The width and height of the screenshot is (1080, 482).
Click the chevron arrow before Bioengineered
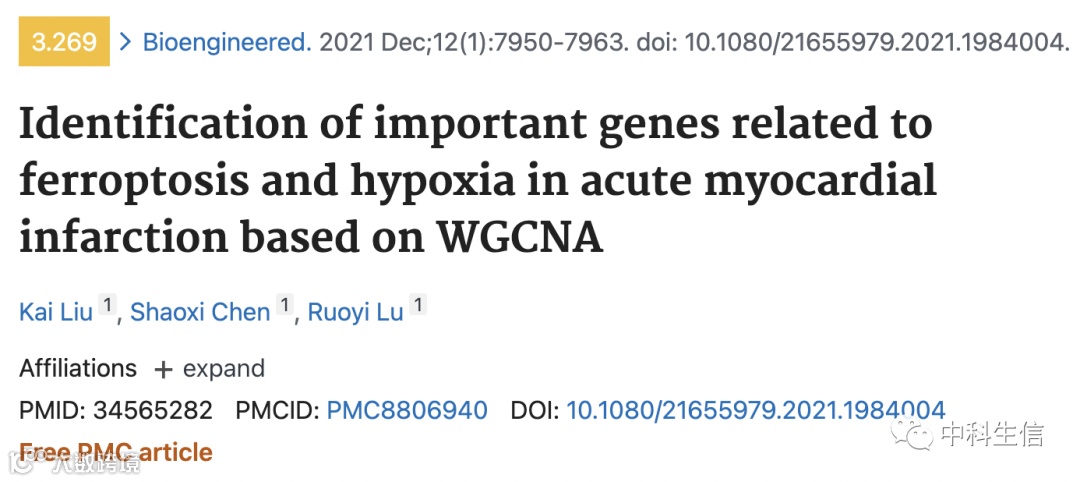click(x=125, y=42)
